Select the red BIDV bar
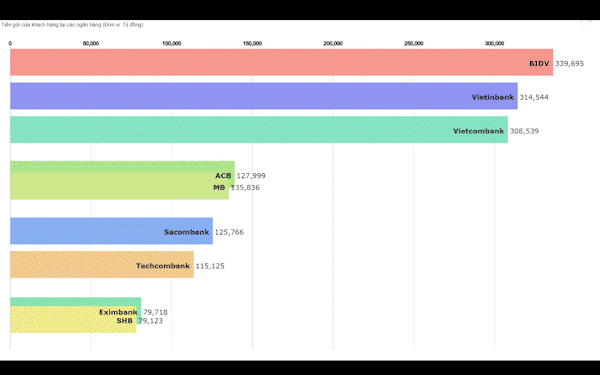This screenshot has width=600, height=375. pyautogui.click(x=281, y=62)
